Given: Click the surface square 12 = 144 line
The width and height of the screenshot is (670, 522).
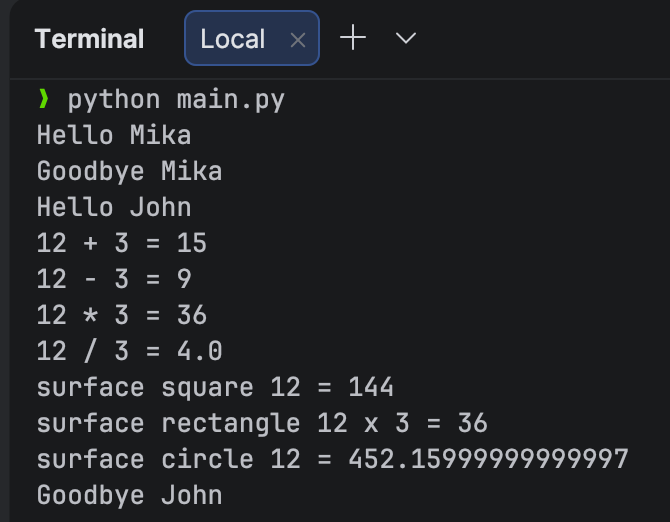Looking at the screenshot, I should click(x=215, y=387).
